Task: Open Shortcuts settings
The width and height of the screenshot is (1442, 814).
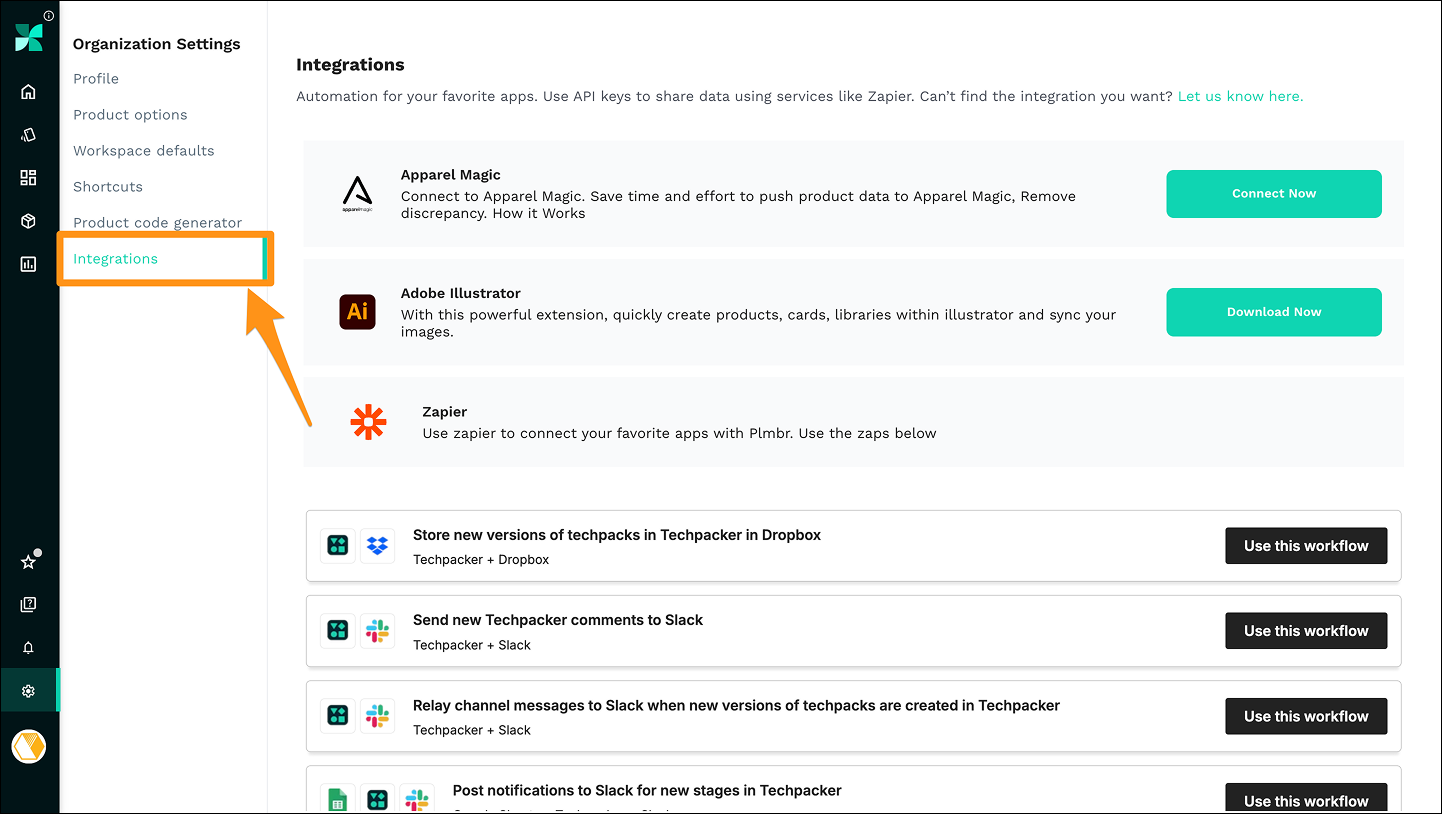Action: coord(108,187)
